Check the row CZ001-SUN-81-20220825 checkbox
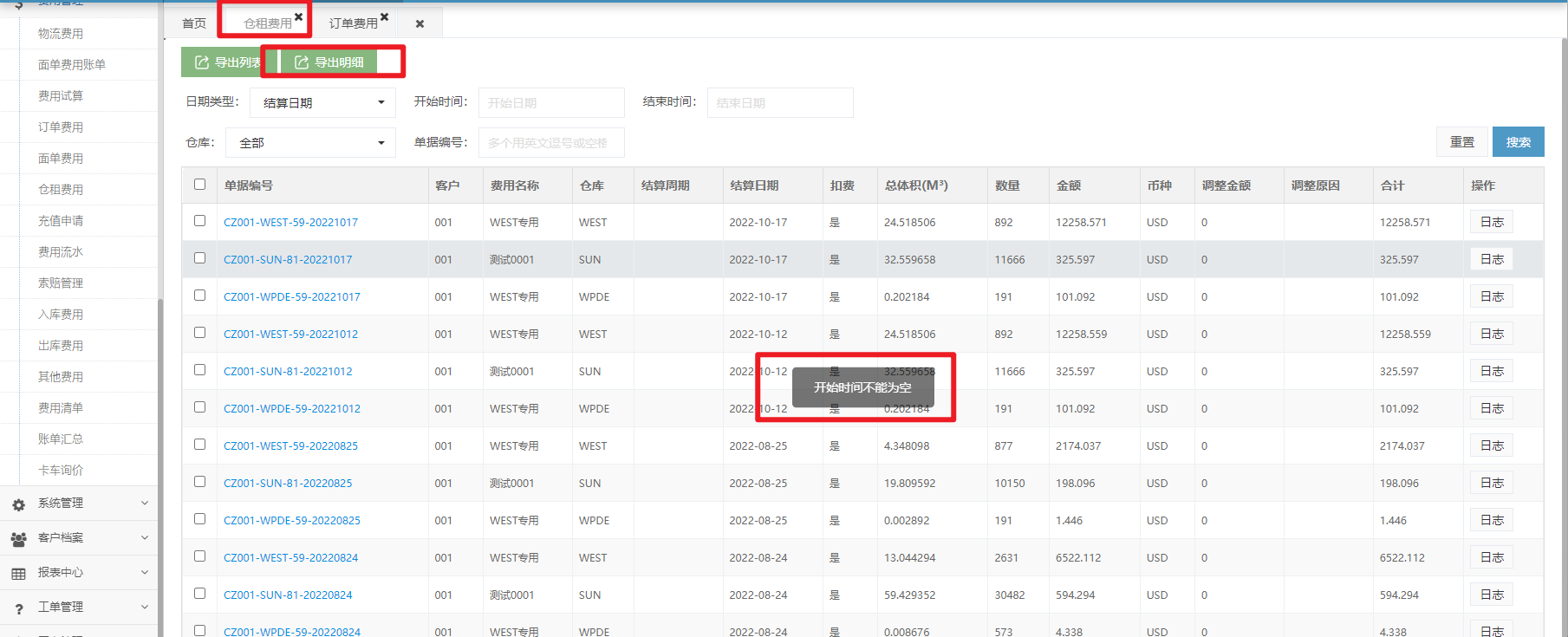1568x637 pixels. pyautogui.click(x=200, y=482)
